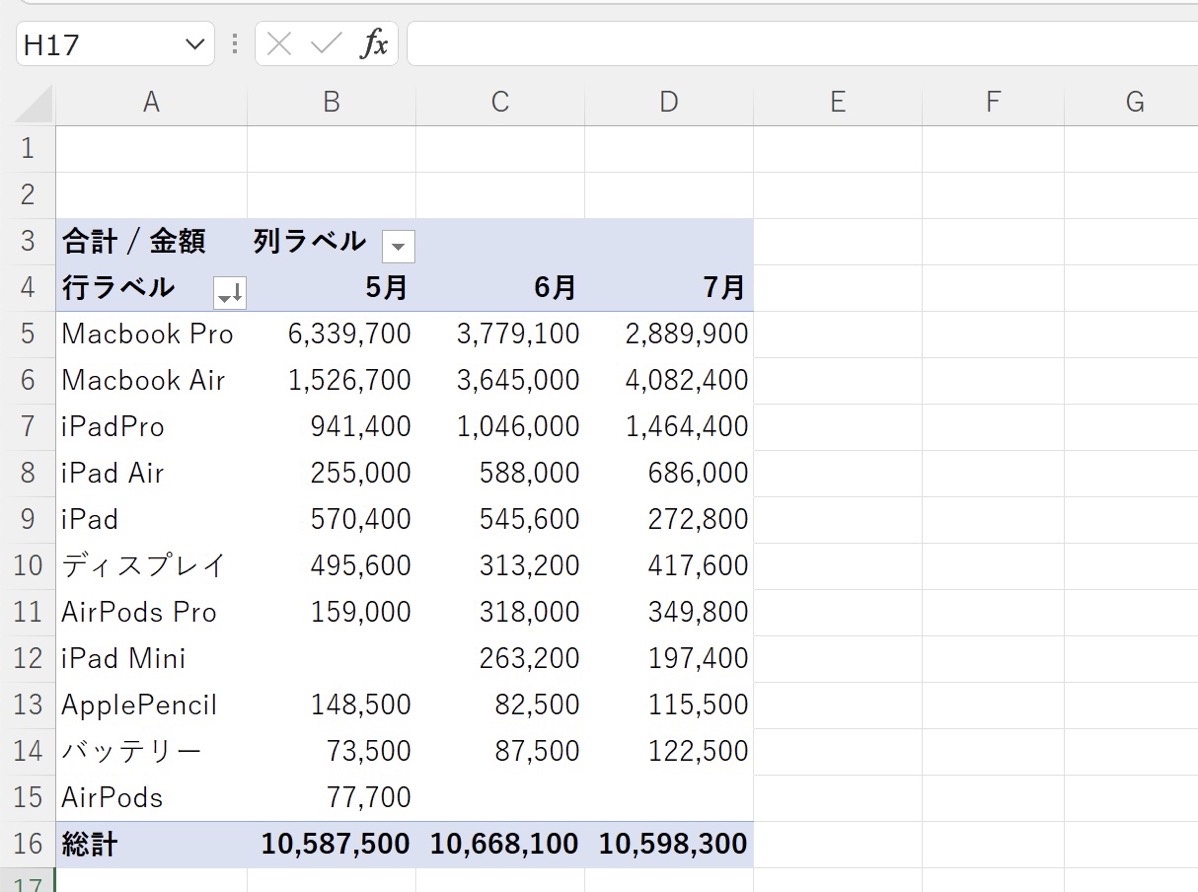Select the iPad Mini row label
The image size is (1198, 892).
[x=151, y=659]
